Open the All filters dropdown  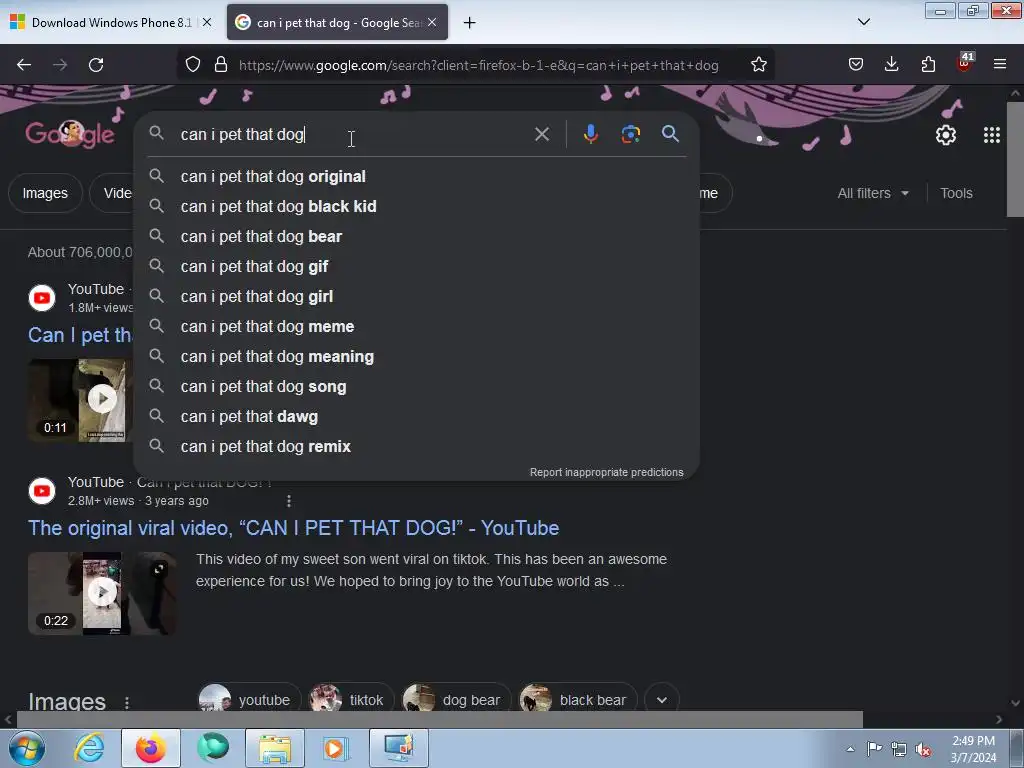click(873, 193)
